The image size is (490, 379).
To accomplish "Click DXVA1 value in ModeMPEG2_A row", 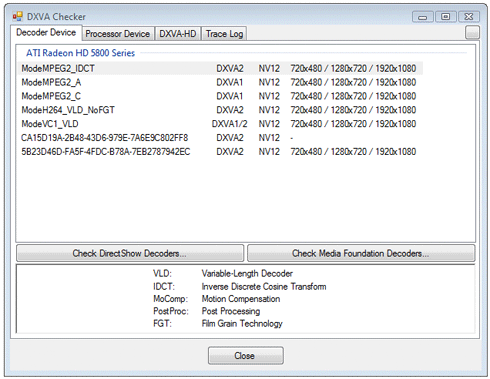I will (230, 82).
